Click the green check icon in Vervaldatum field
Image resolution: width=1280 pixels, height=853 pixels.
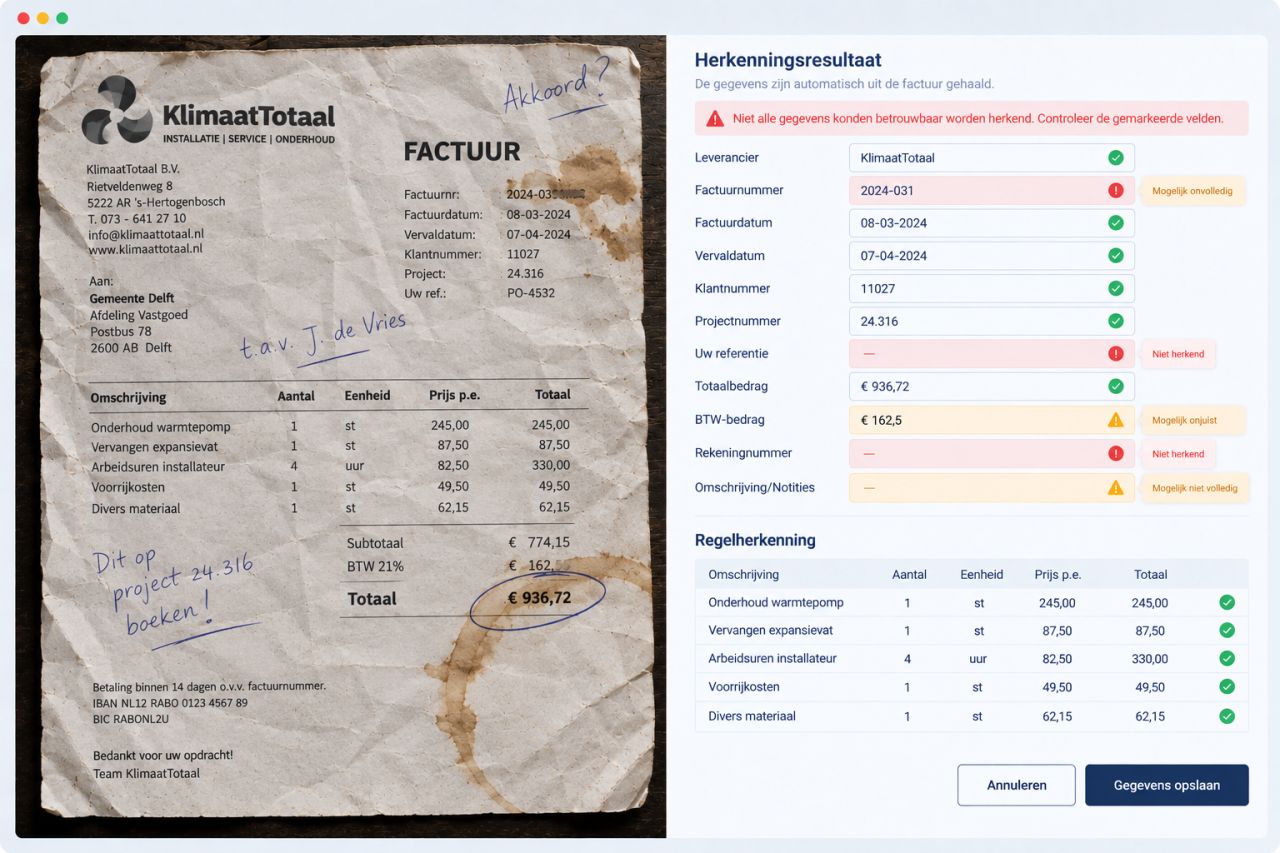coord(1115,256)
